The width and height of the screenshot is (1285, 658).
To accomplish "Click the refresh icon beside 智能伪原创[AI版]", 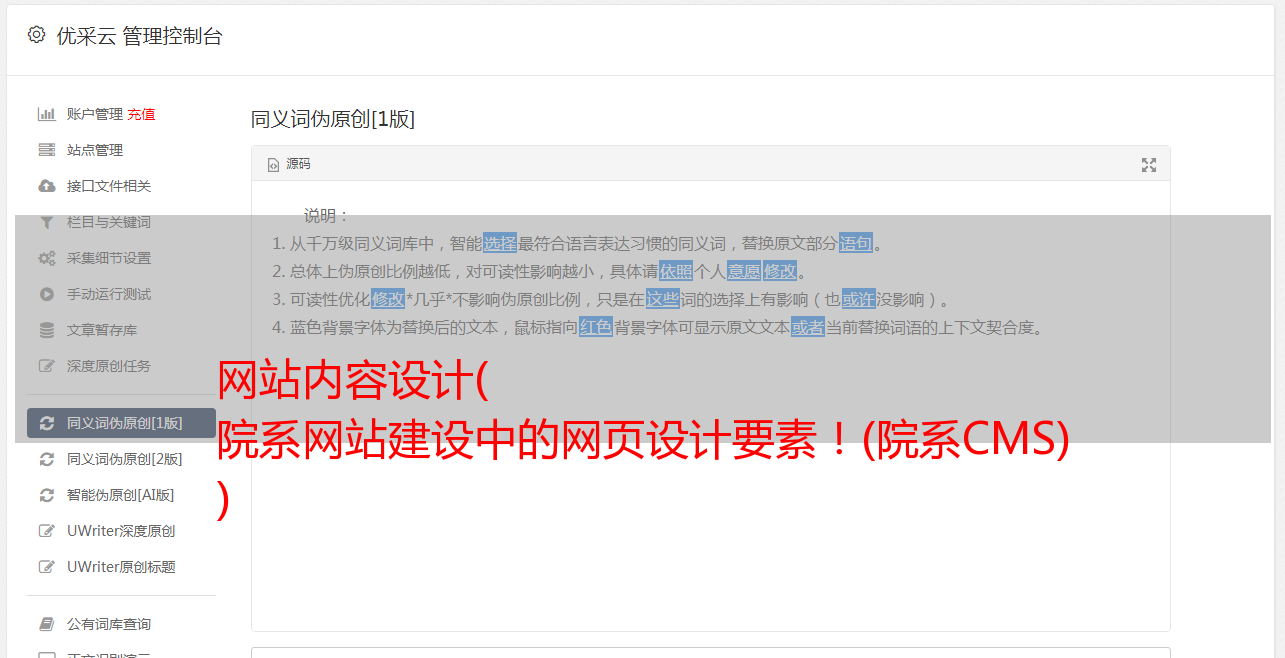I will (46, 495).
